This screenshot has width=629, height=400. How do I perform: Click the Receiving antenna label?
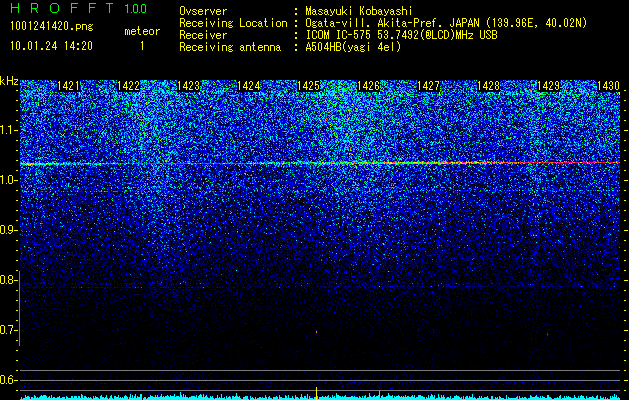230,47
